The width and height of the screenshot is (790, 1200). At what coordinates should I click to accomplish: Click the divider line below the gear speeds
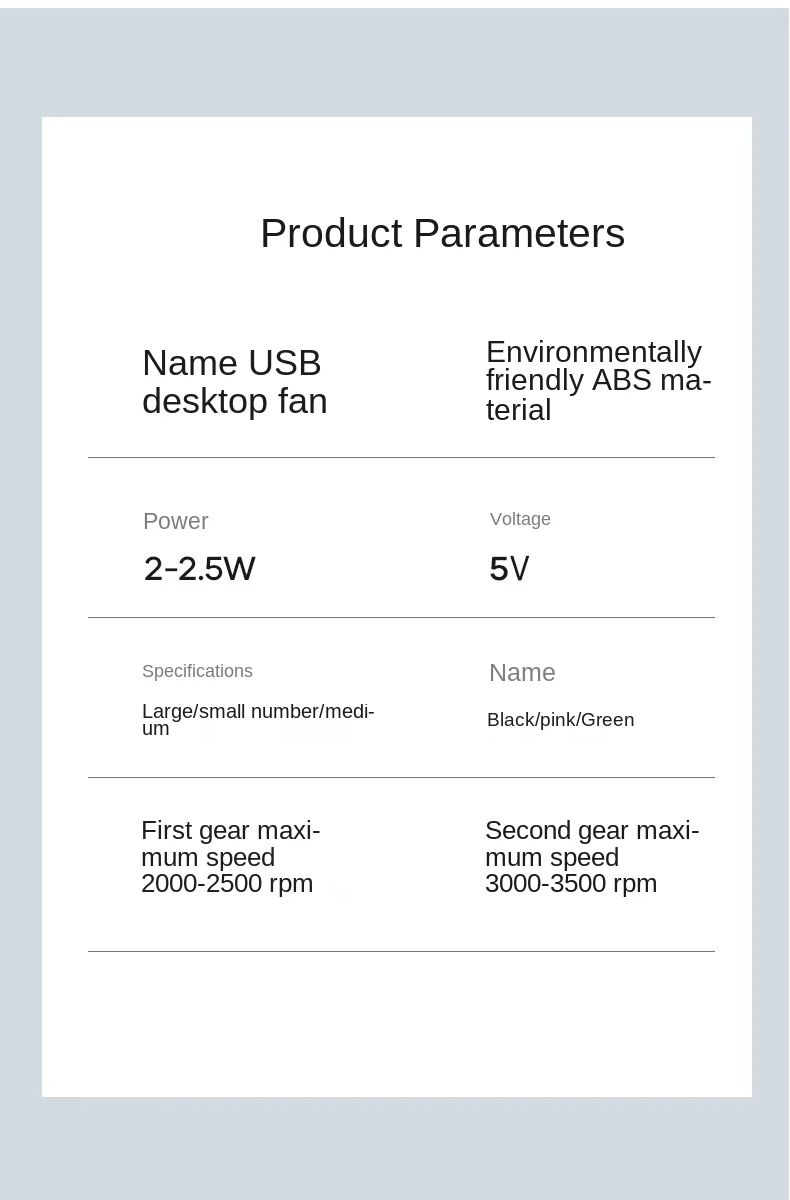point(401,951)
